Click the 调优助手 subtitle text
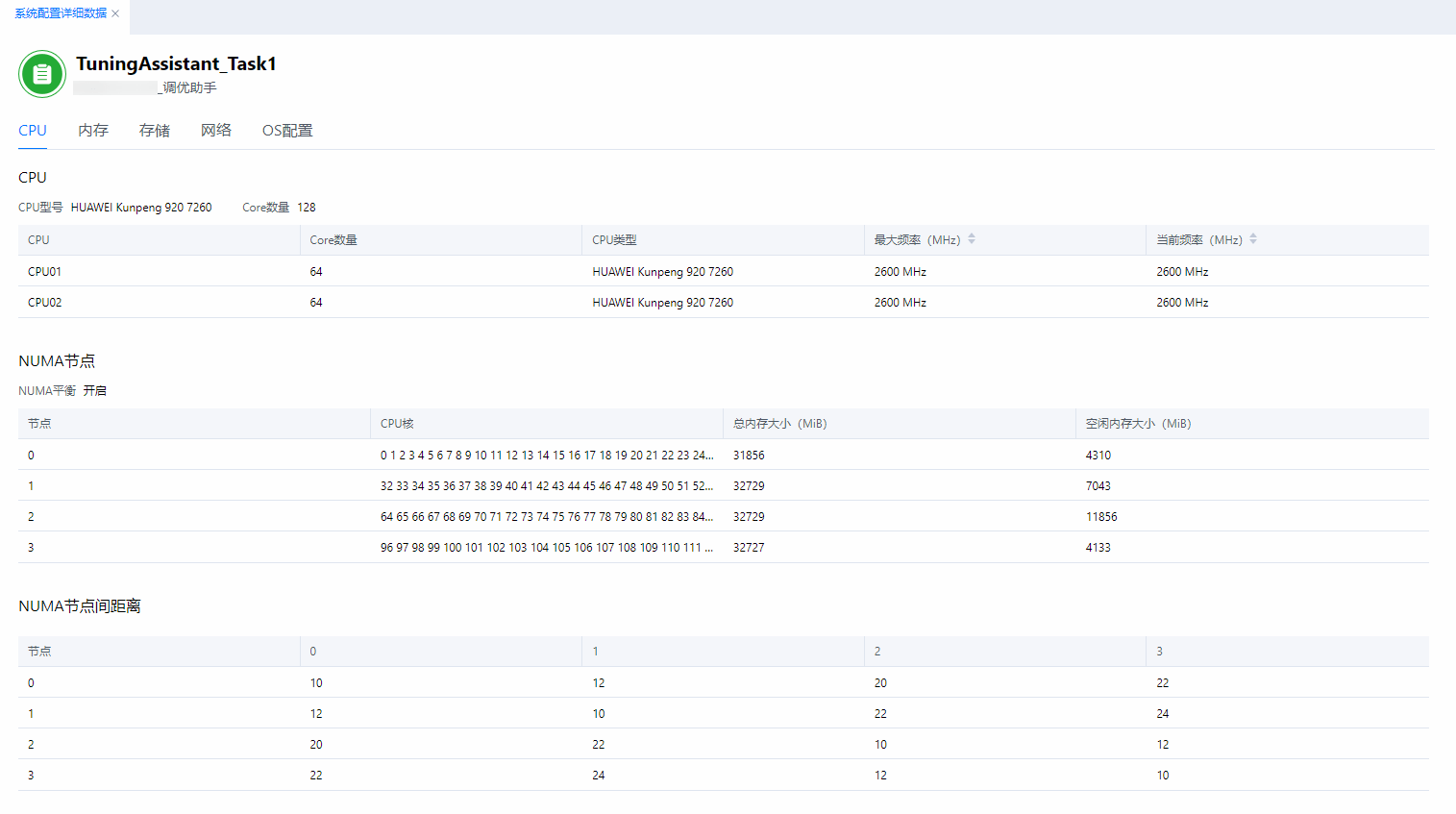This screenshot has height=814, width=1456. pyautogui.click(x=189, y=87)
